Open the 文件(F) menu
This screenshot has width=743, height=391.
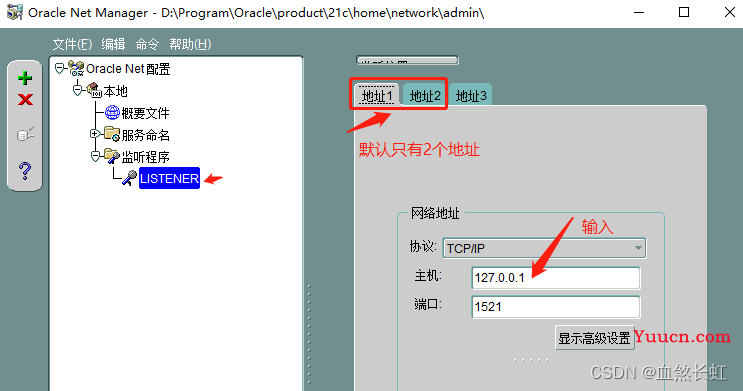point(72,44)
